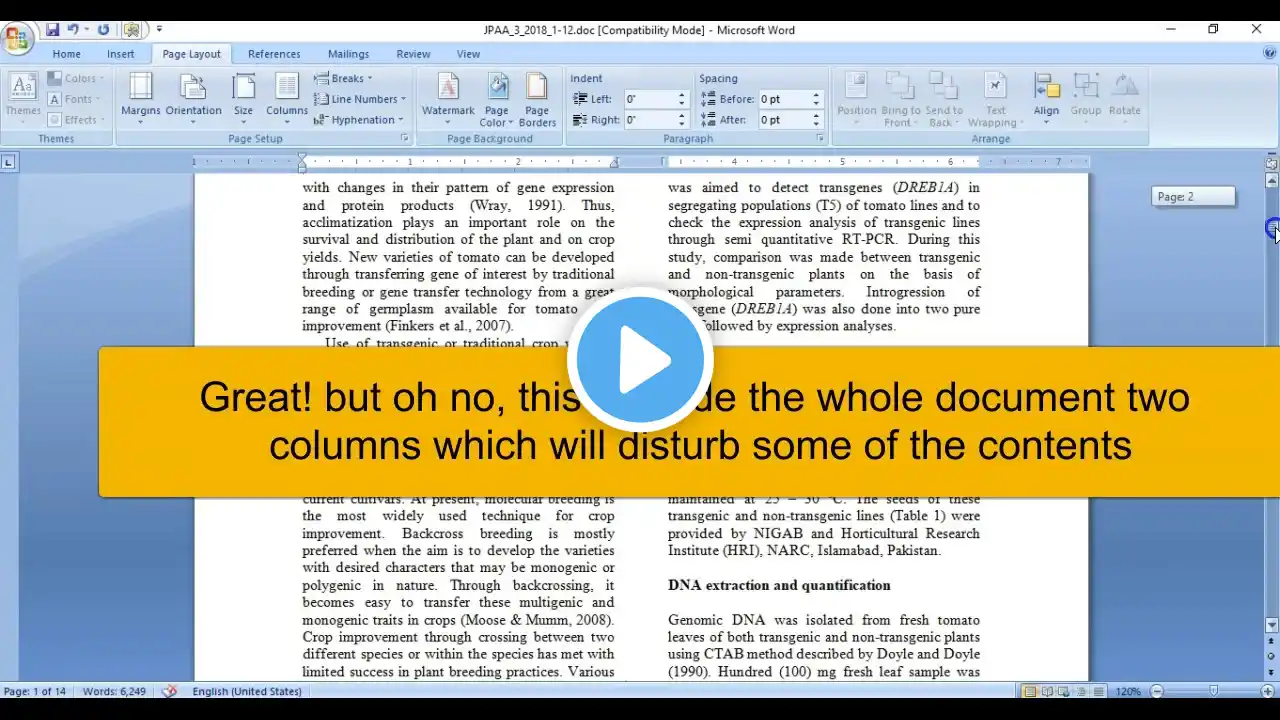Undo the last action

click(x=72, y=30)
